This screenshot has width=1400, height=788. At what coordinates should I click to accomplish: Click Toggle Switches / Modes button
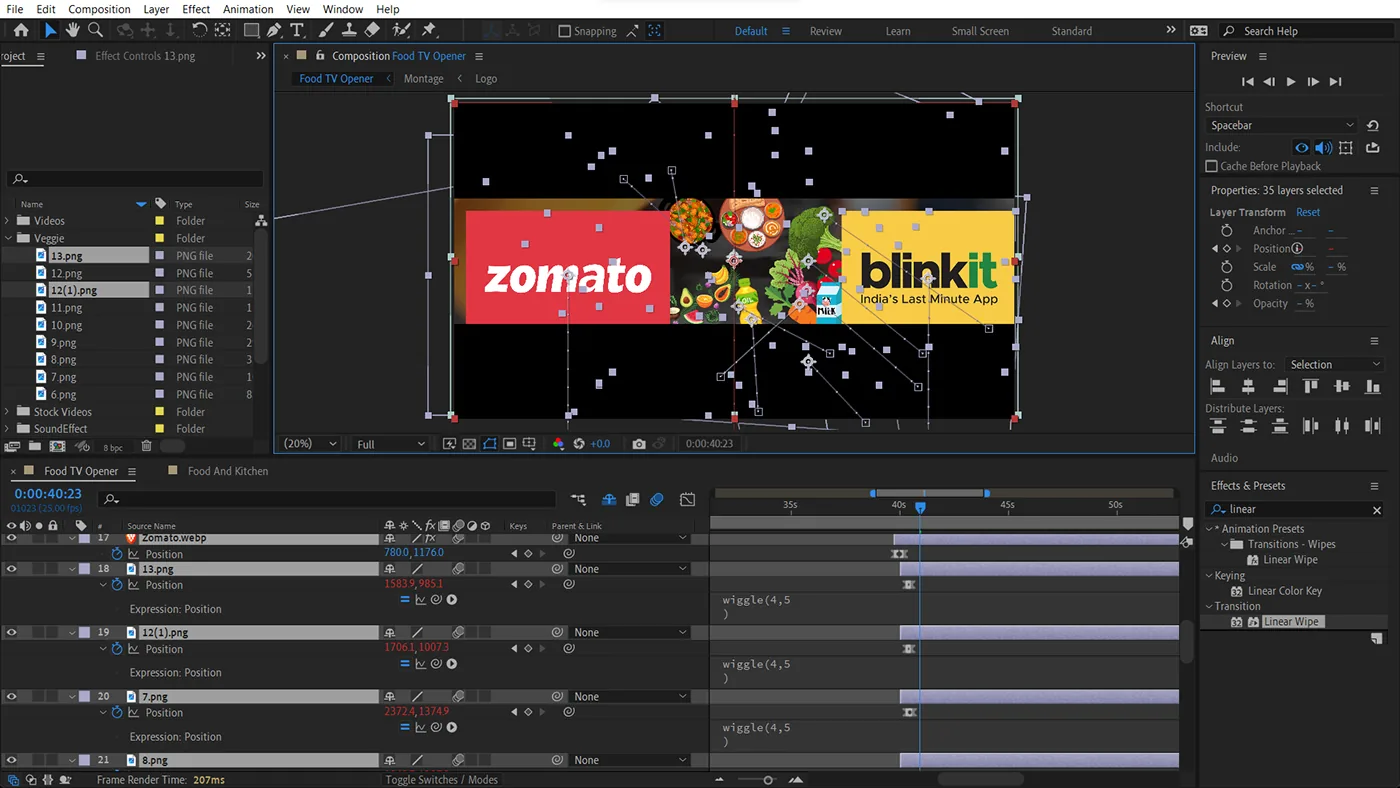click(x=441, y=780)
